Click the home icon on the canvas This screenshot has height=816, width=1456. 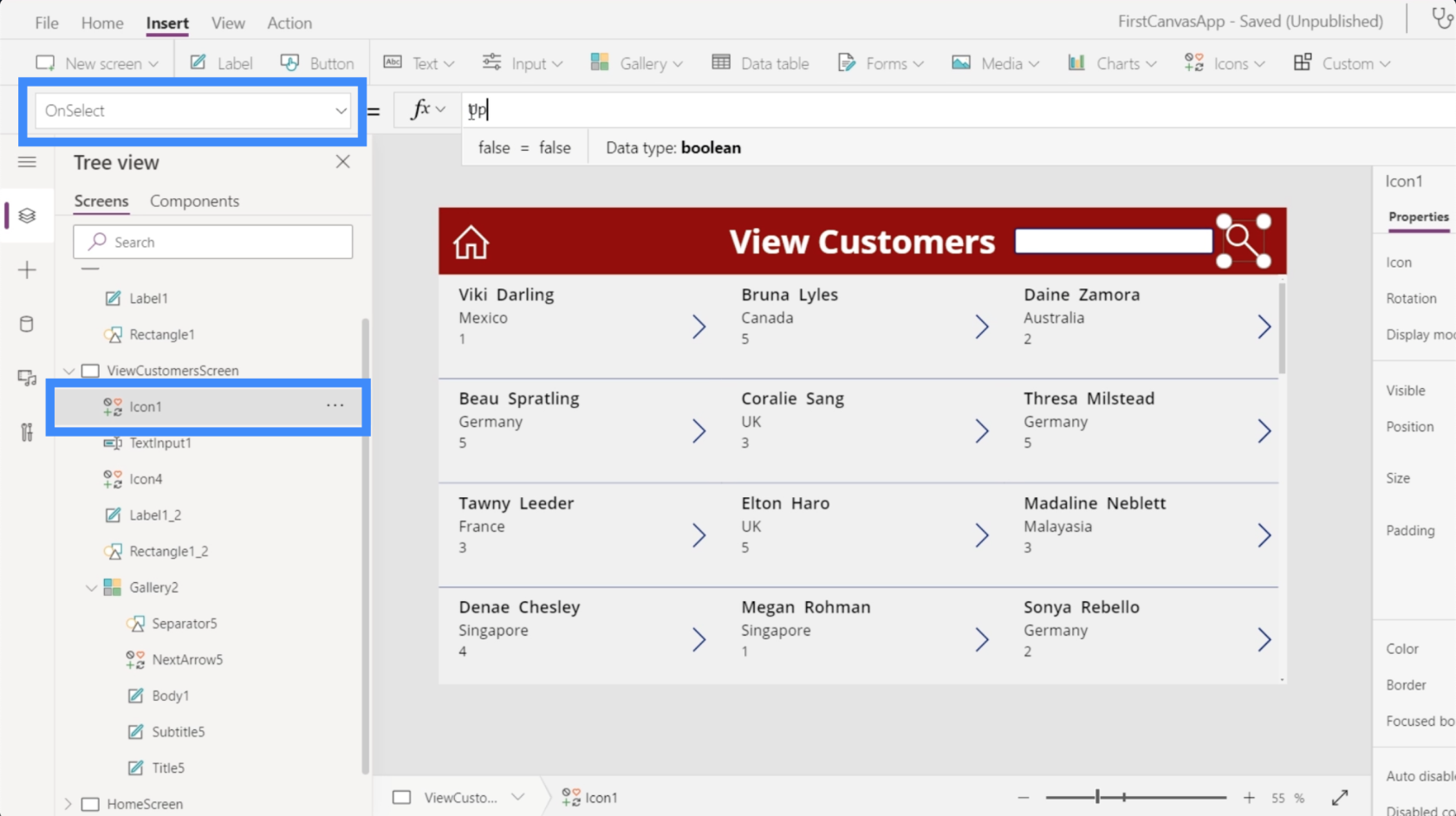(x=471, y=243)
